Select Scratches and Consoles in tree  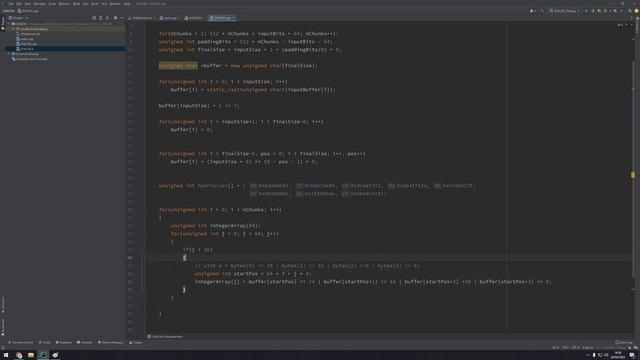pos(29,59)
